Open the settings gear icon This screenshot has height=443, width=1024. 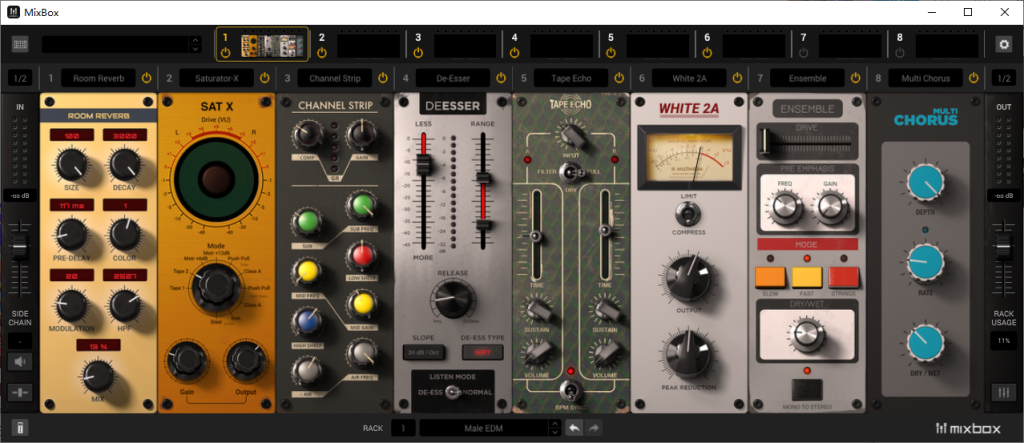coord(1003,44)
